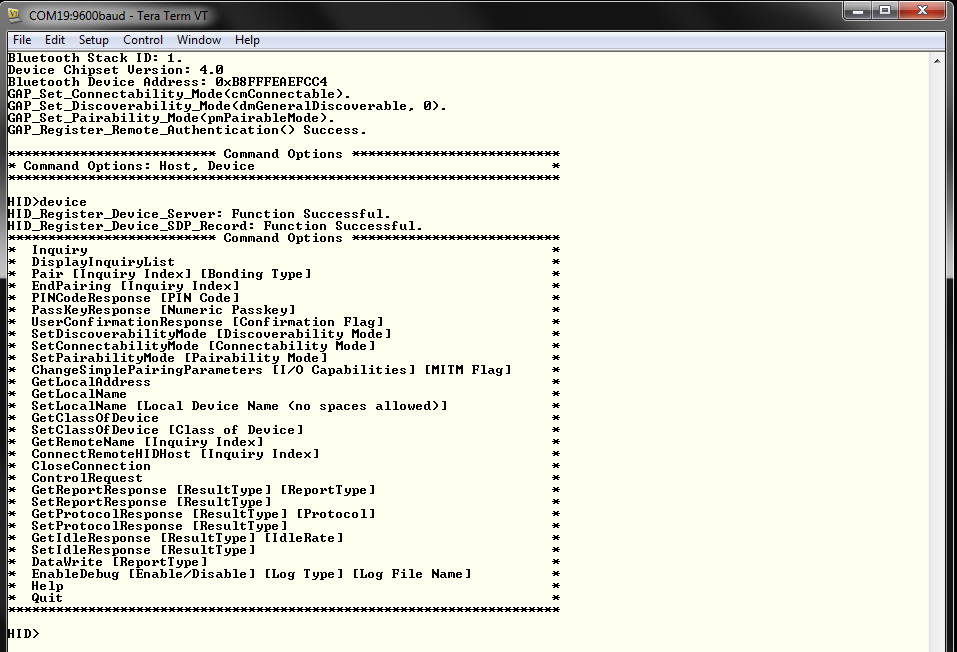The image size is (957, 652).
Task: Minimize the Tera Term window
Action: point(859,11)
